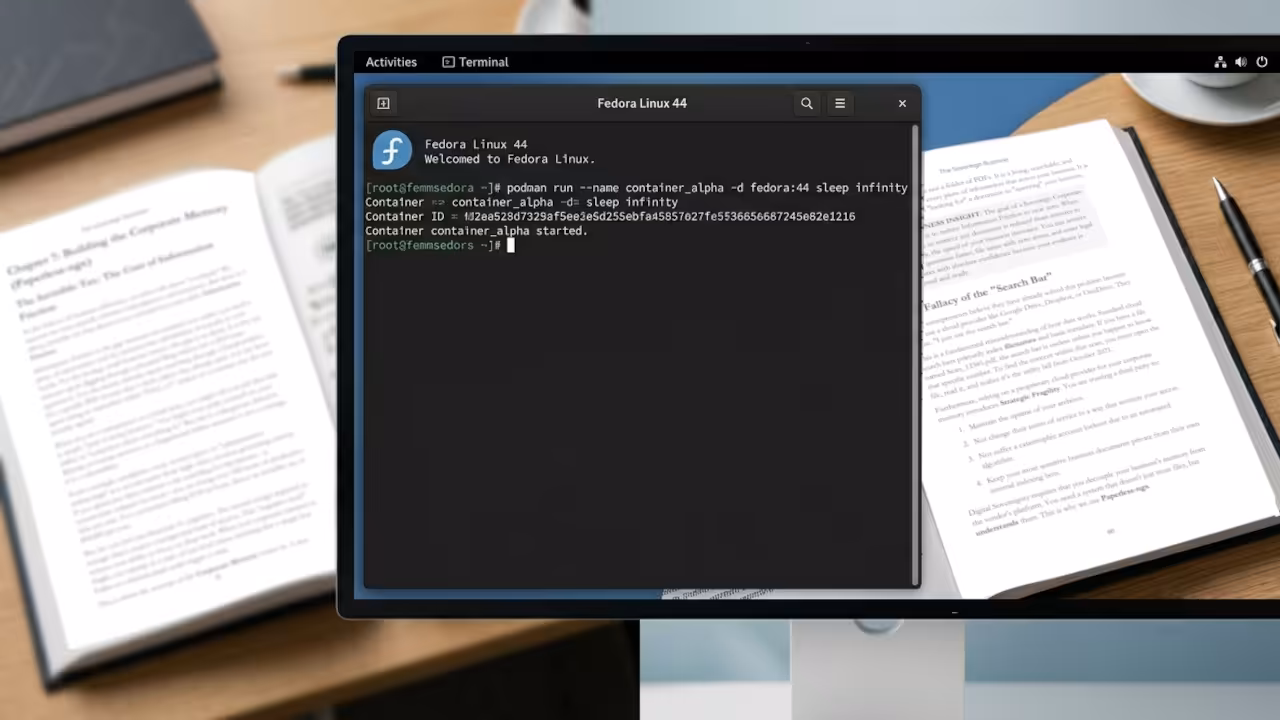Click the "Fedora Linux 44" window title
1280x720 pixels.
642,103
